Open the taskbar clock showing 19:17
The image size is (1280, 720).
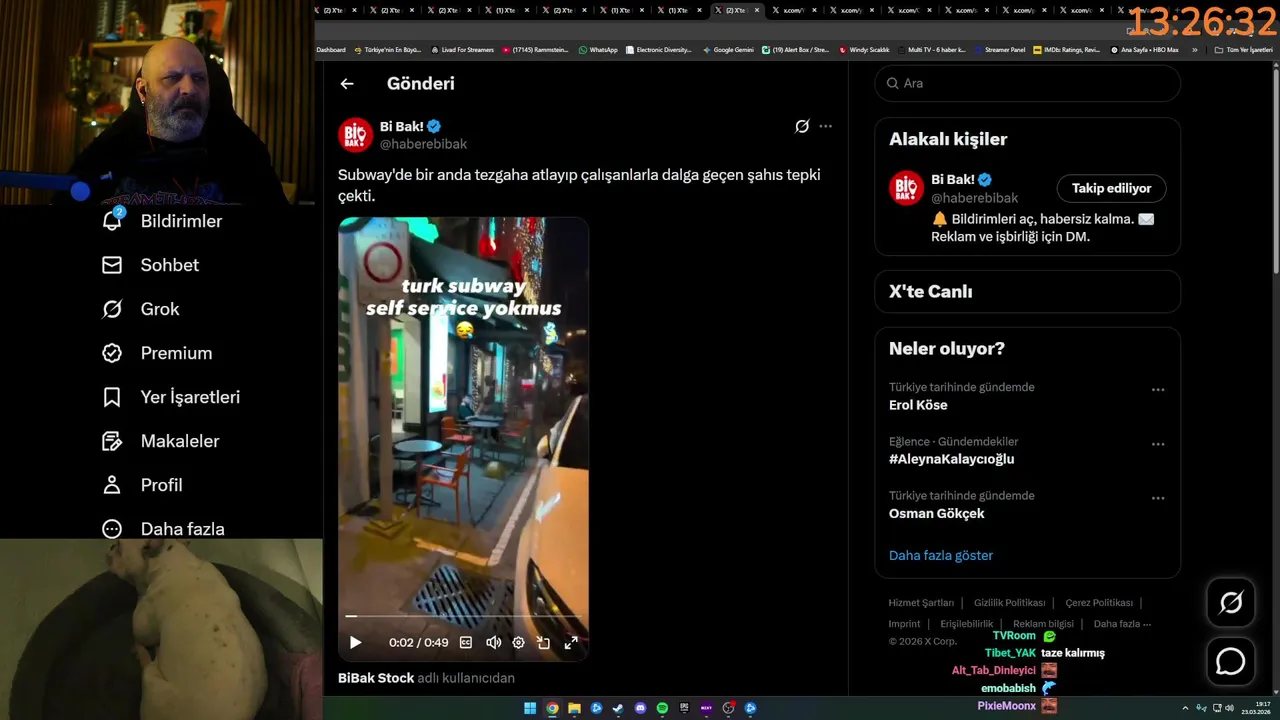pyautogui.click(x=1255, y=708)
